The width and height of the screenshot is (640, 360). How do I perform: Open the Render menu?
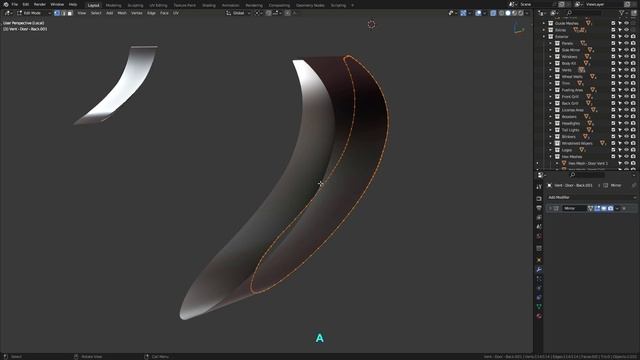tap(40, 4)
